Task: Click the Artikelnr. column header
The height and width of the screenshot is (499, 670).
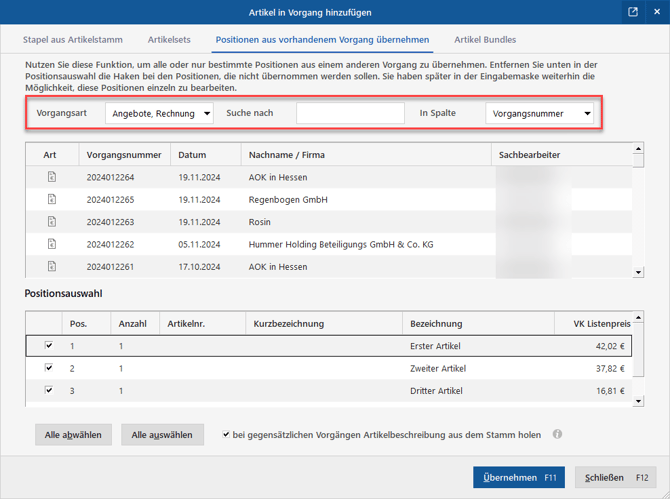Action: coord(203,323)
